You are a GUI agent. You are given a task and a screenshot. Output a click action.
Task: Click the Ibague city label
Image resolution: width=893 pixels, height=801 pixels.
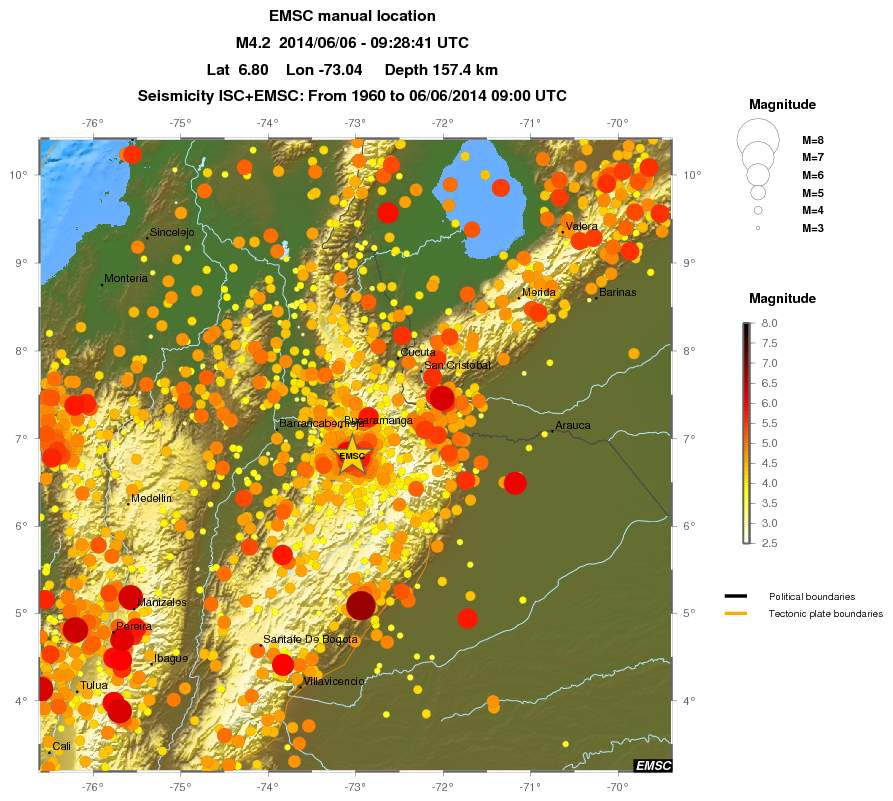(171, 658)
